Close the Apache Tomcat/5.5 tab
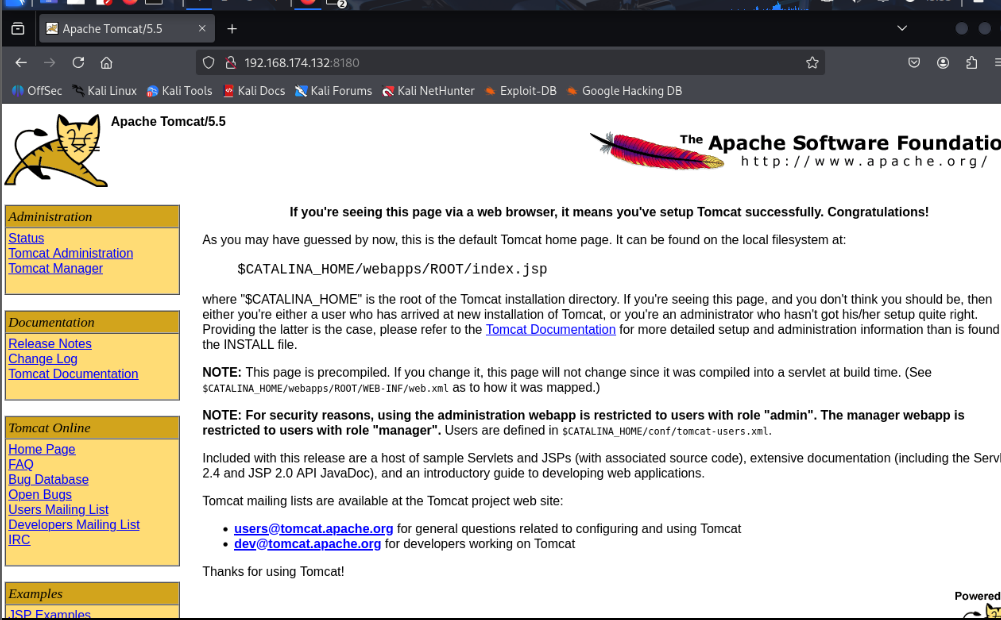The height and width of the screenshot is (620, 1001). pos(202,29)
